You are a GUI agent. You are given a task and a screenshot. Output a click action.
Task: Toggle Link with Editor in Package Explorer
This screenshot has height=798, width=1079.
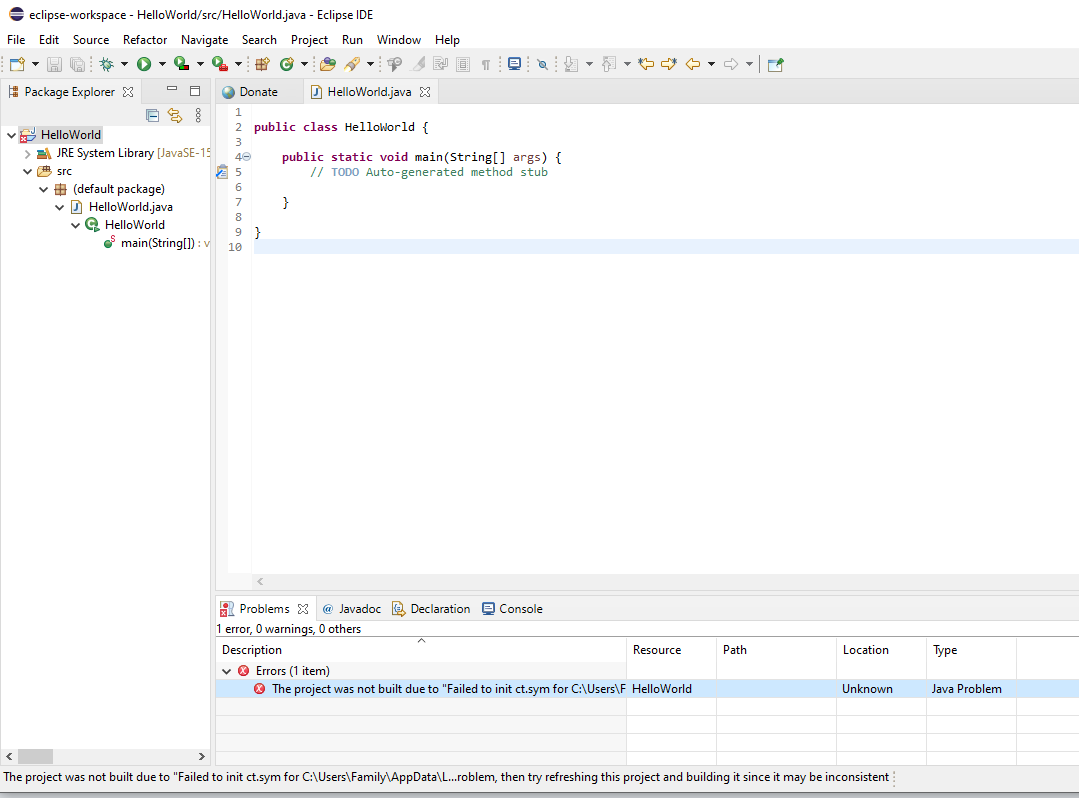pyautogui.click(x=175, y=115)
